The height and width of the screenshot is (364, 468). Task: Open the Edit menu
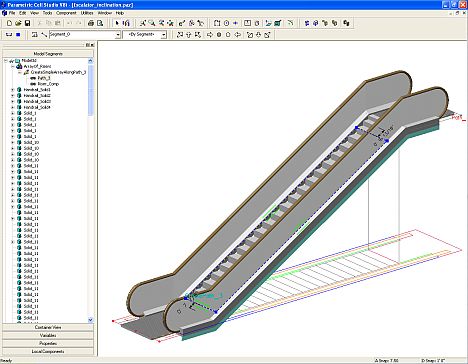point(22,13)
